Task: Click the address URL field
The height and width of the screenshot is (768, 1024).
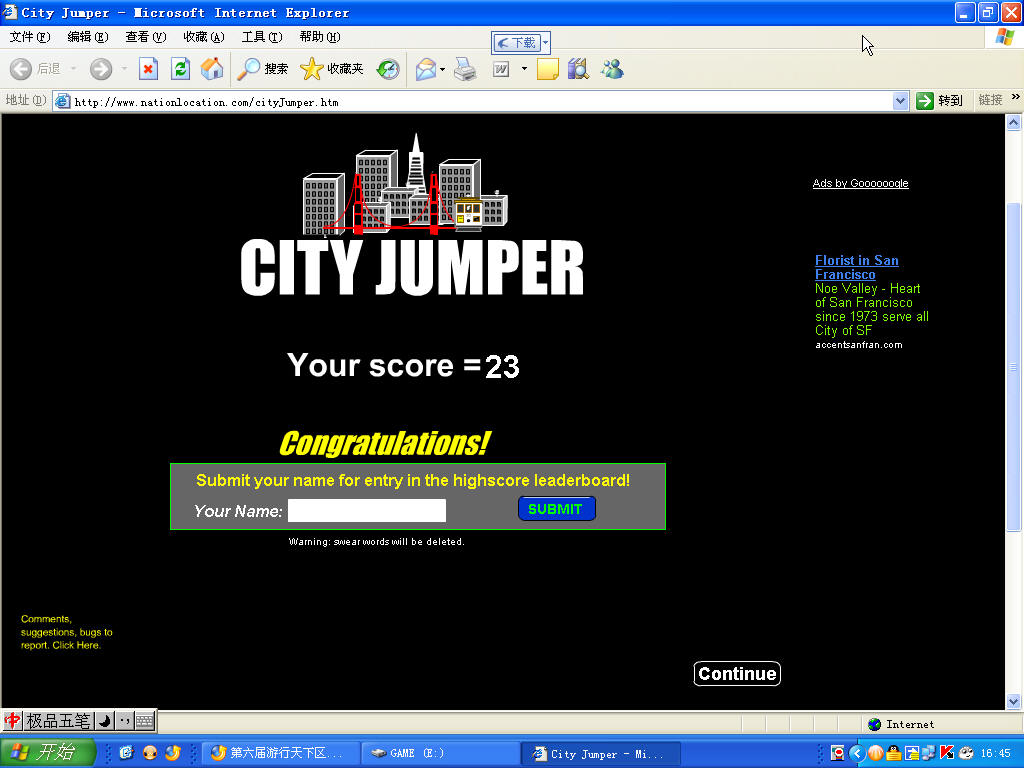Action: [482, 102]
